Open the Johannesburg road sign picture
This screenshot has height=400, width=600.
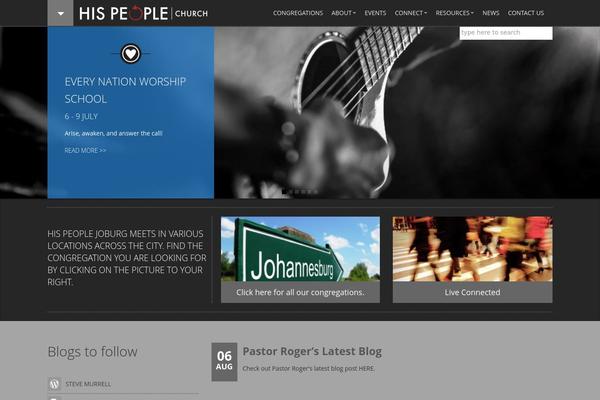[x=300, y=249]
